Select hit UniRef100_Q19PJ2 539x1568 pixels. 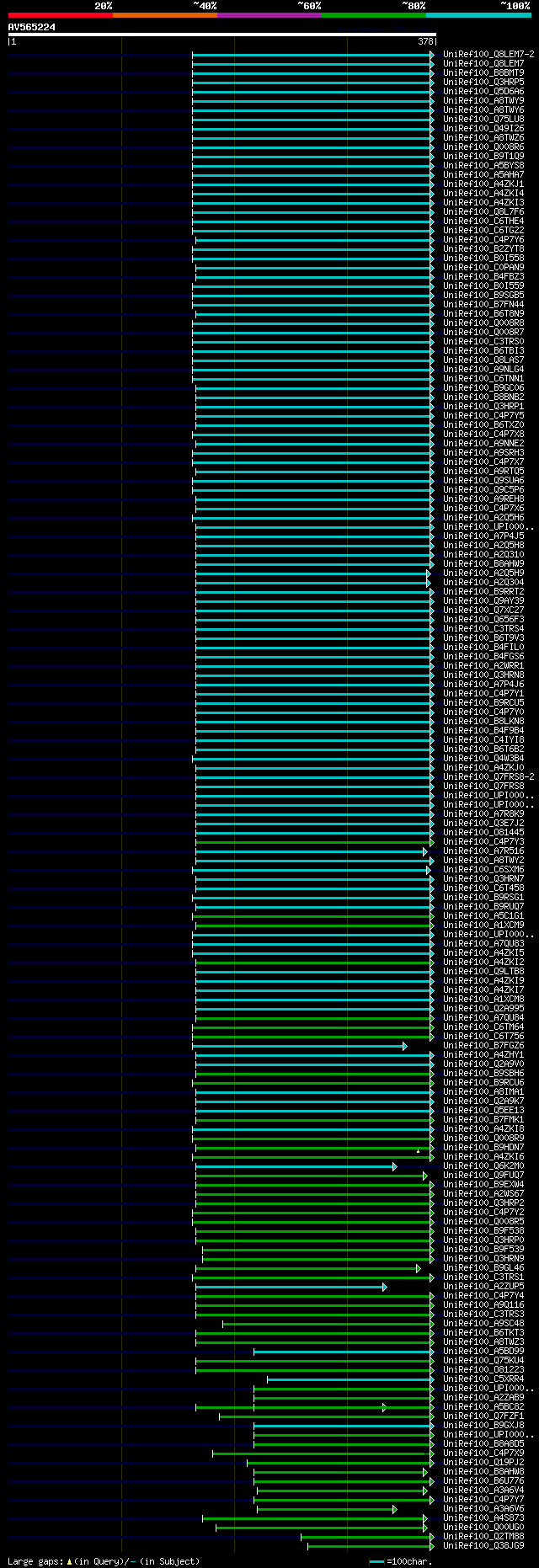[483, 1462]
